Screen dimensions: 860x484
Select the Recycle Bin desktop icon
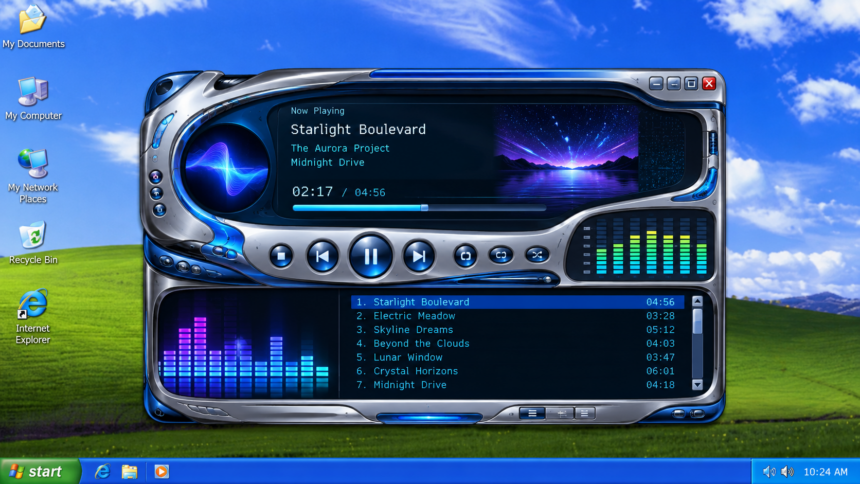click(x=33, y=243)
